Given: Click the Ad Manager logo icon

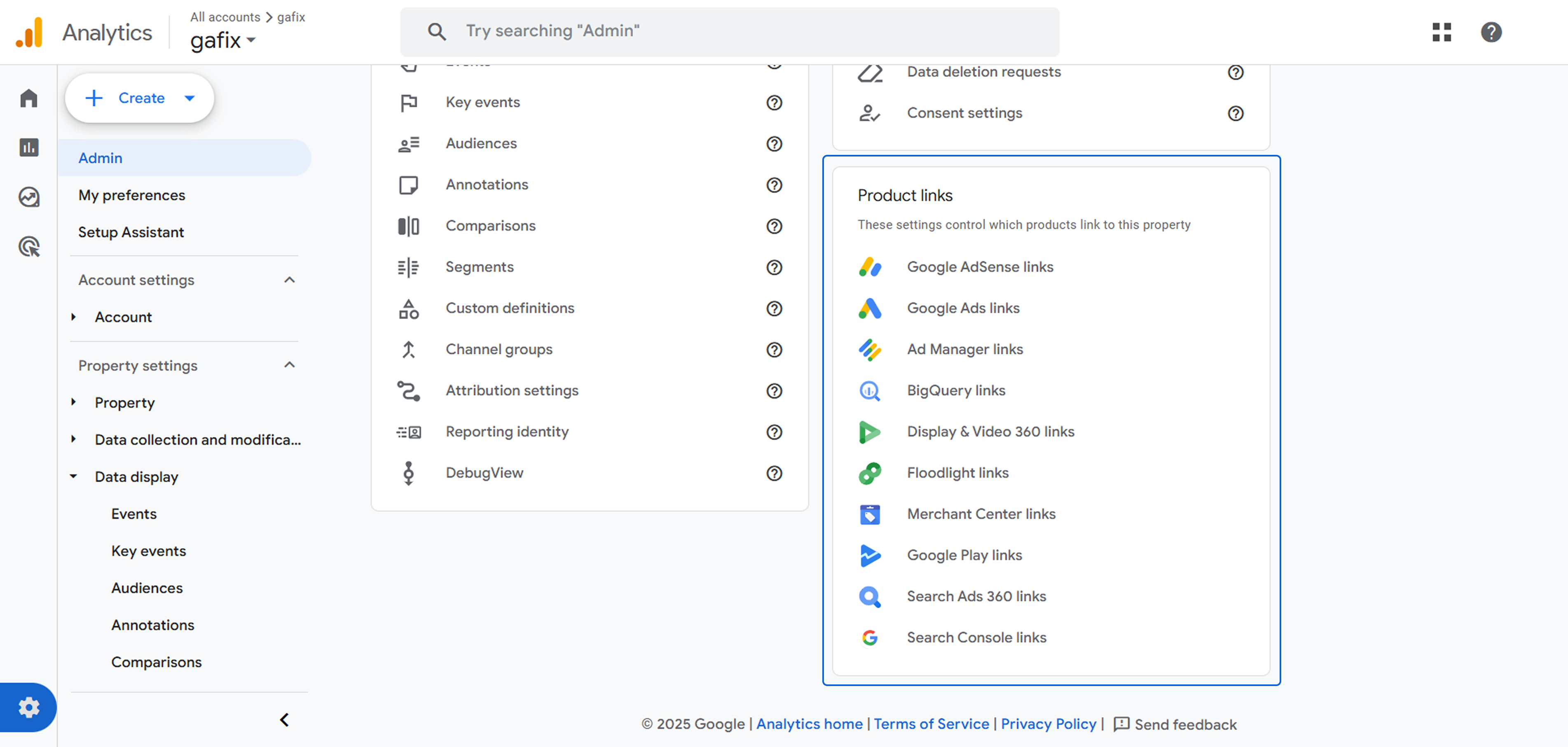Looking at the screenshot, I should [870, 350].
